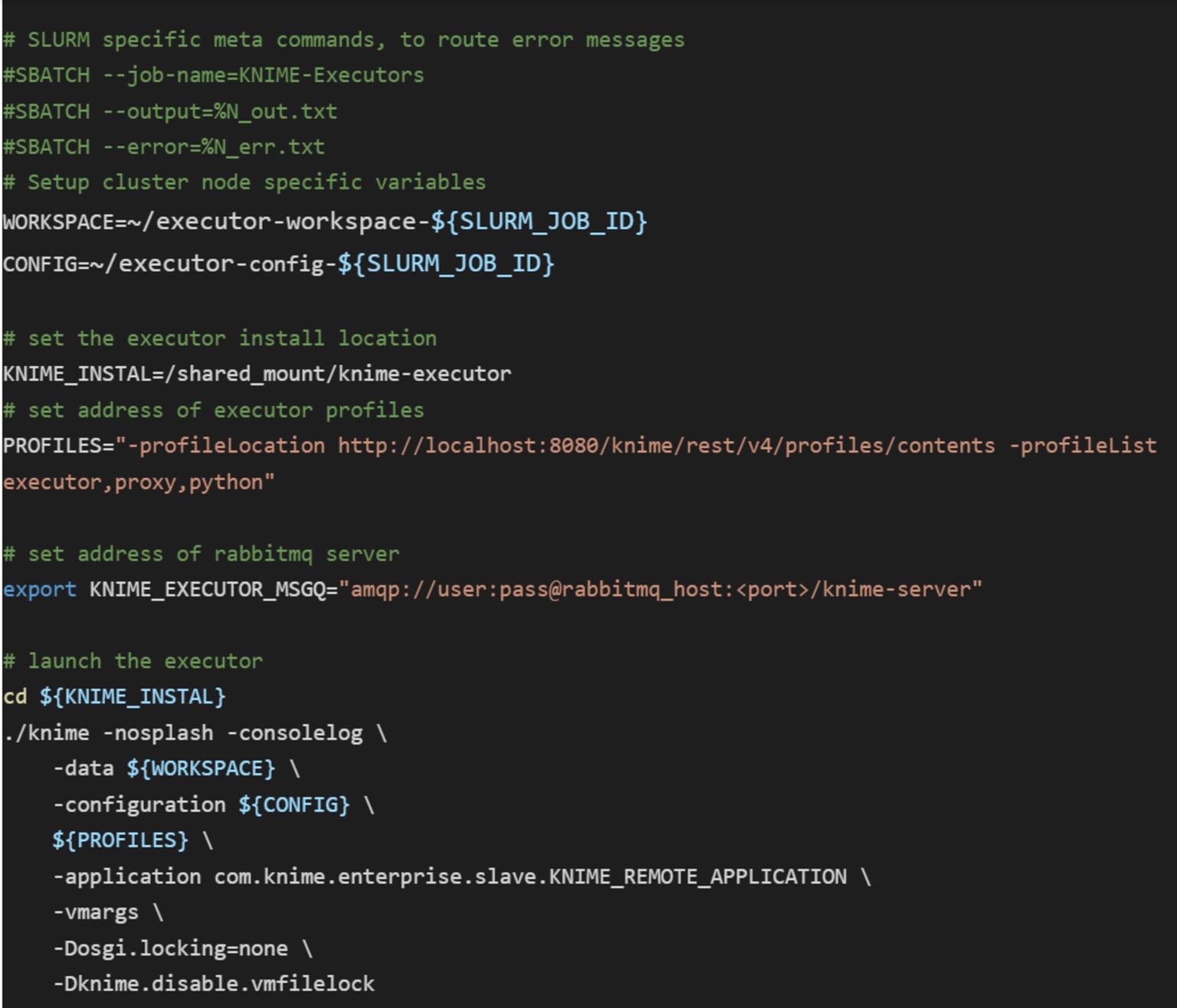Viewport: 1177px width, 1008px height.
Task: Click the line './knime -nosplash -consolelog \'
Action: click(195, 733)
